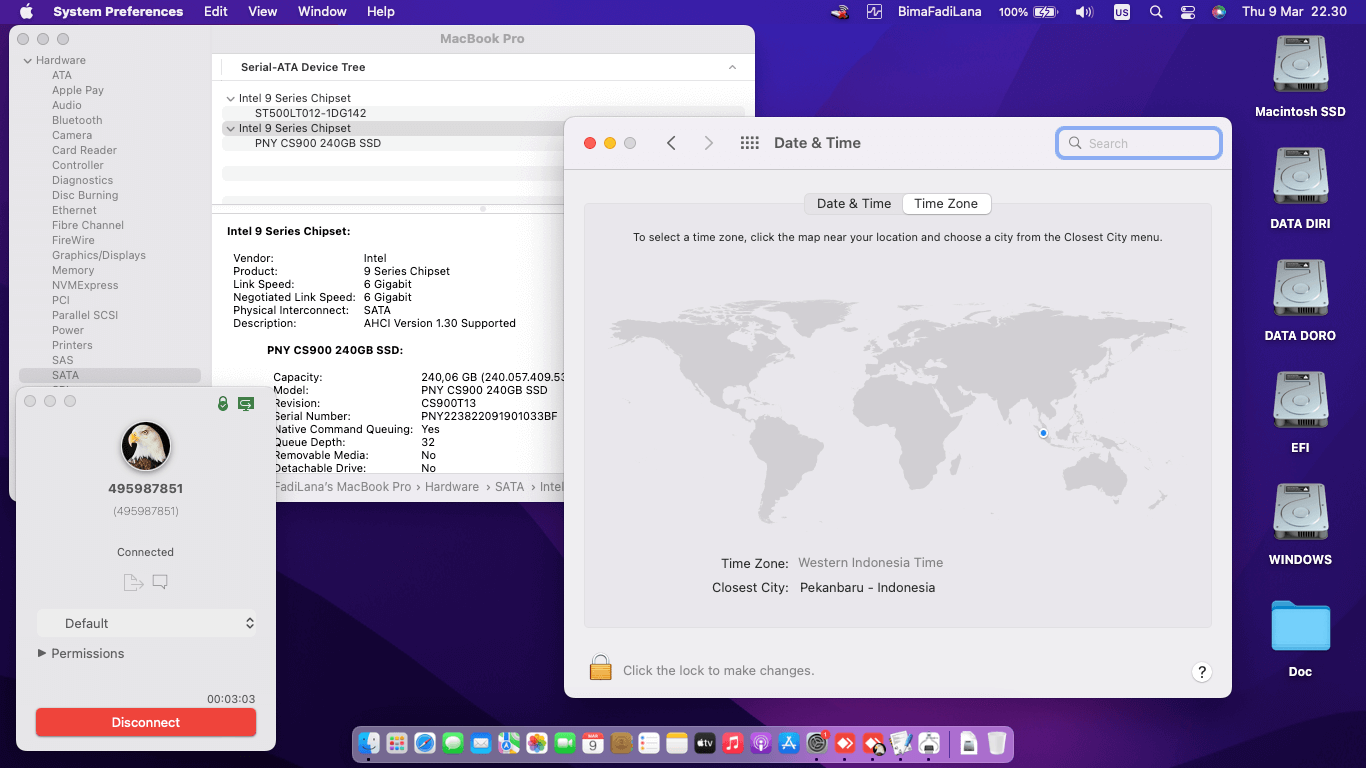Collapse the Hardware tree section

coord(27,61)
